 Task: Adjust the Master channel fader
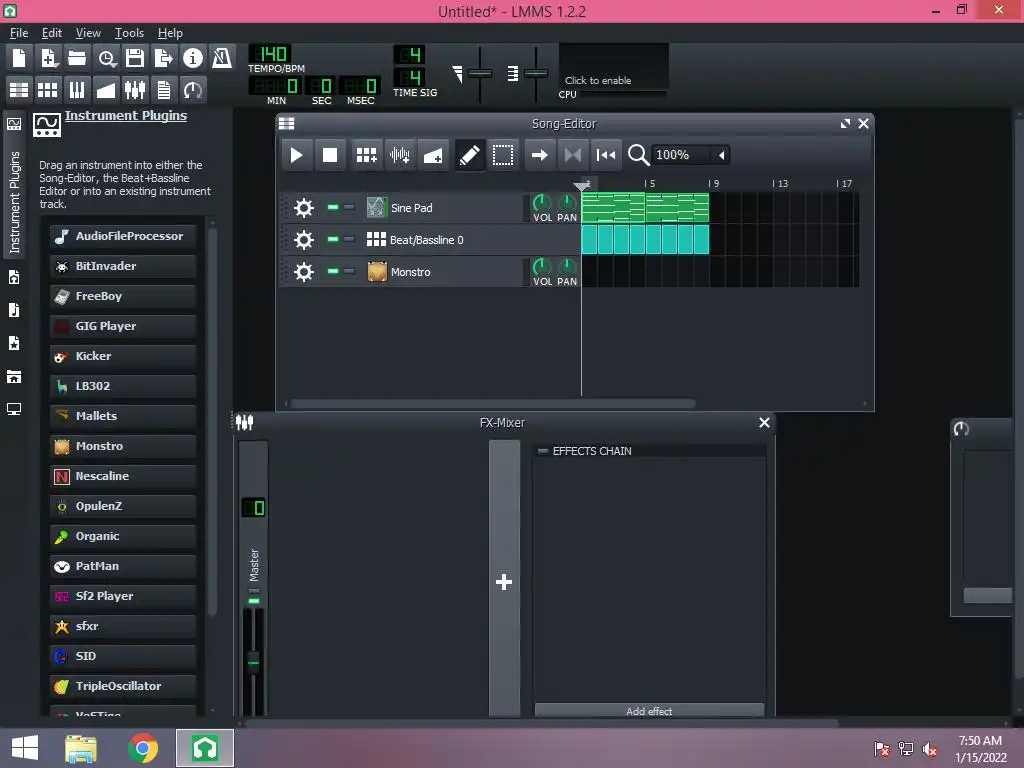(253, 663)
